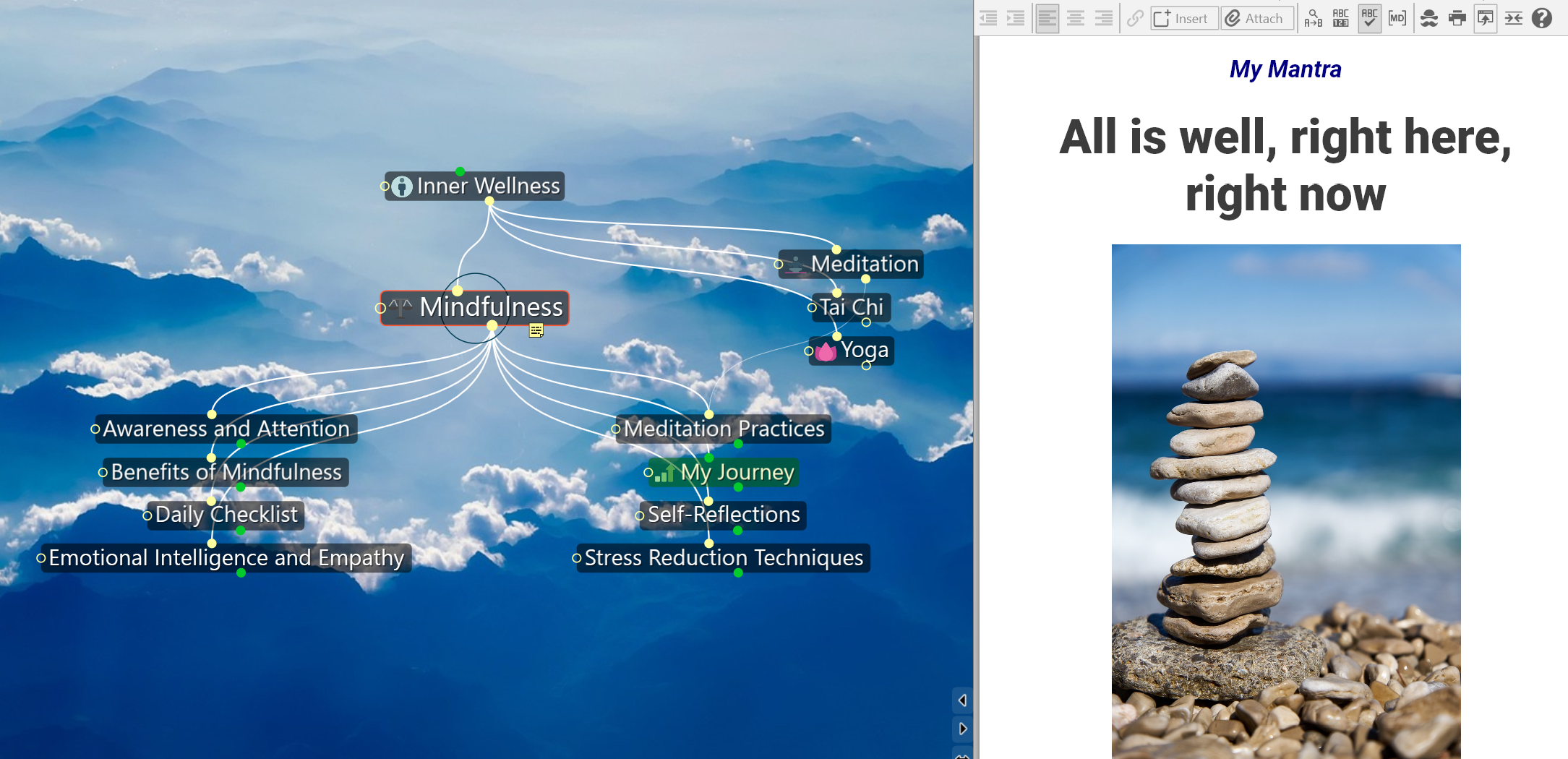
Task: Open the note icon below Mindfulness
Action: coord(536,331)
